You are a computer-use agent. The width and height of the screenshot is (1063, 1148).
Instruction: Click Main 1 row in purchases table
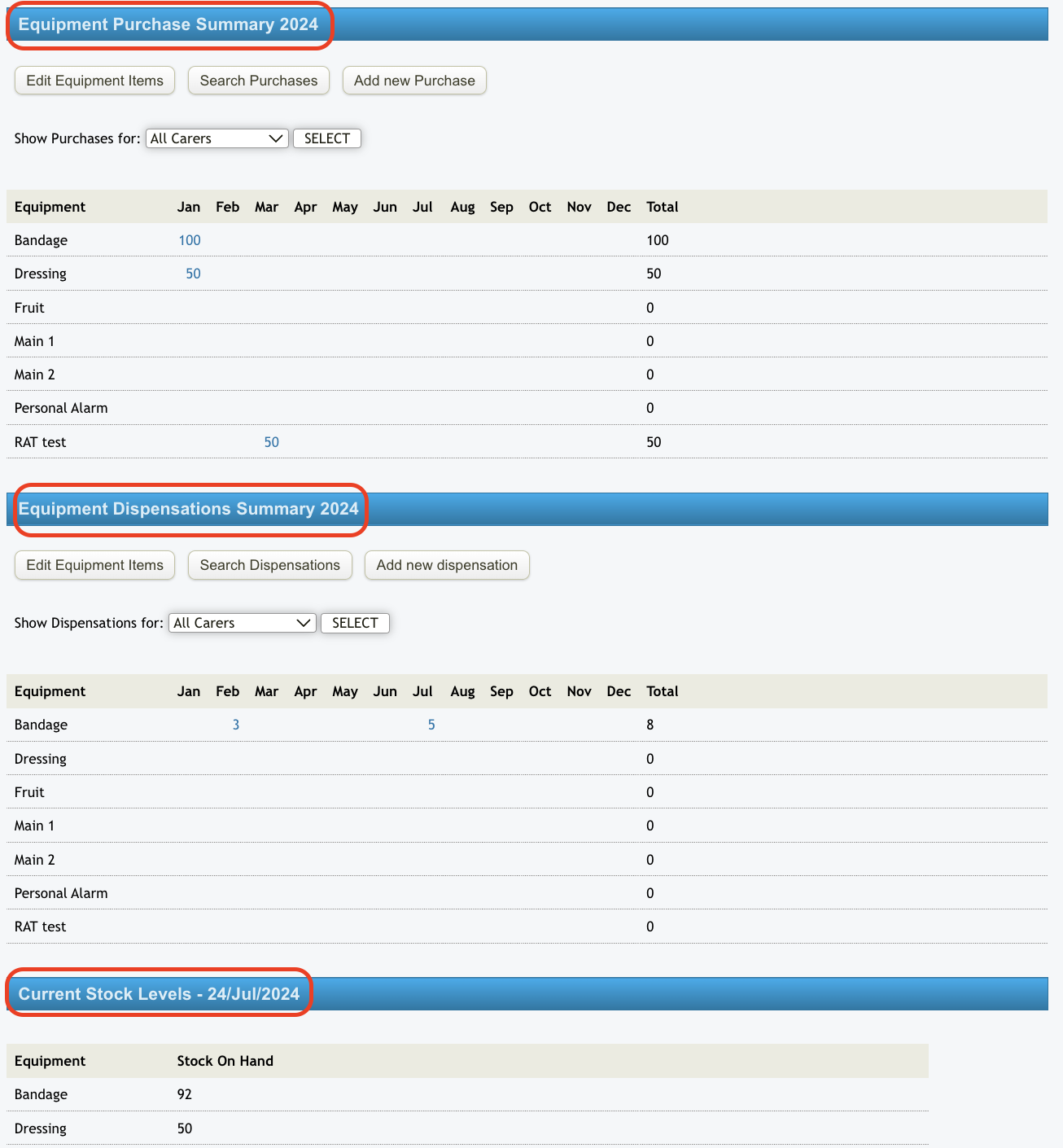pos(527,341)
